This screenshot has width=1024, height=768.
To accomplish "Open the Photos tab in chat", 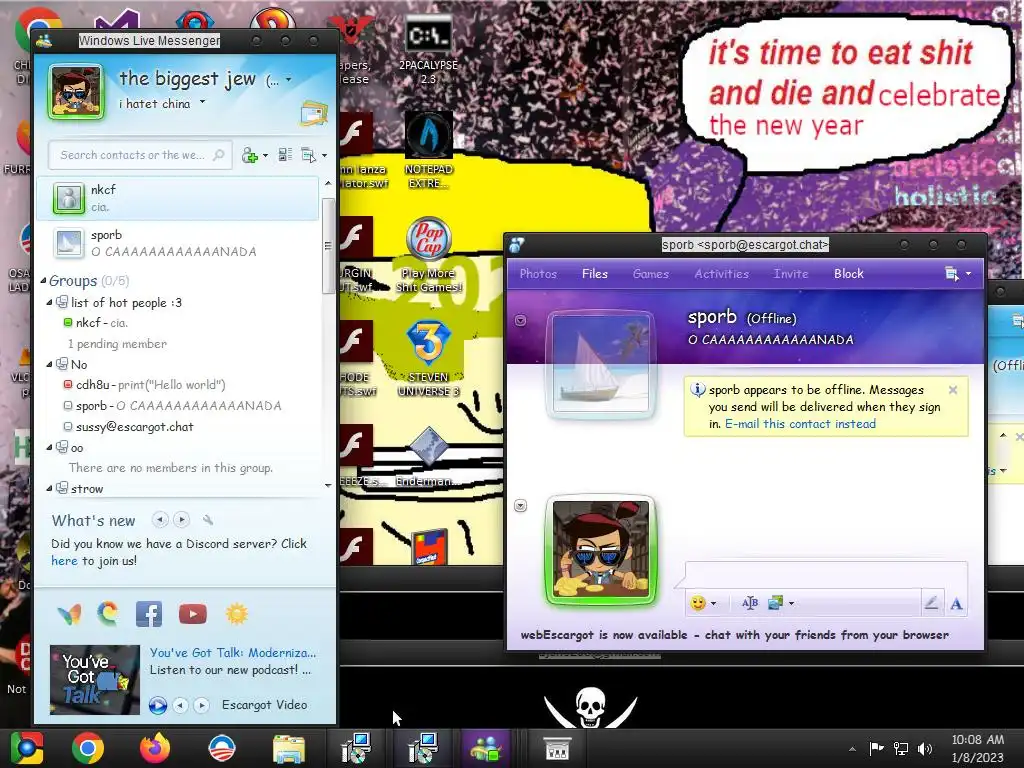I will pos(538,274).
